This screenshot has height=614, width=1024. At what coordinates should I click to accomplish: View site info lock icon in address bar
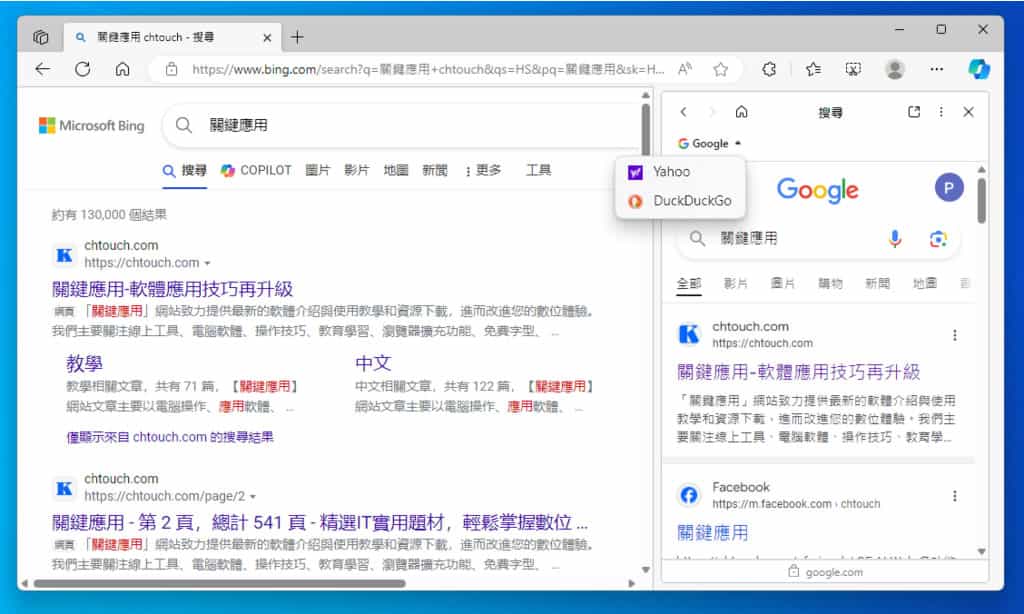[x=171, y=69]
